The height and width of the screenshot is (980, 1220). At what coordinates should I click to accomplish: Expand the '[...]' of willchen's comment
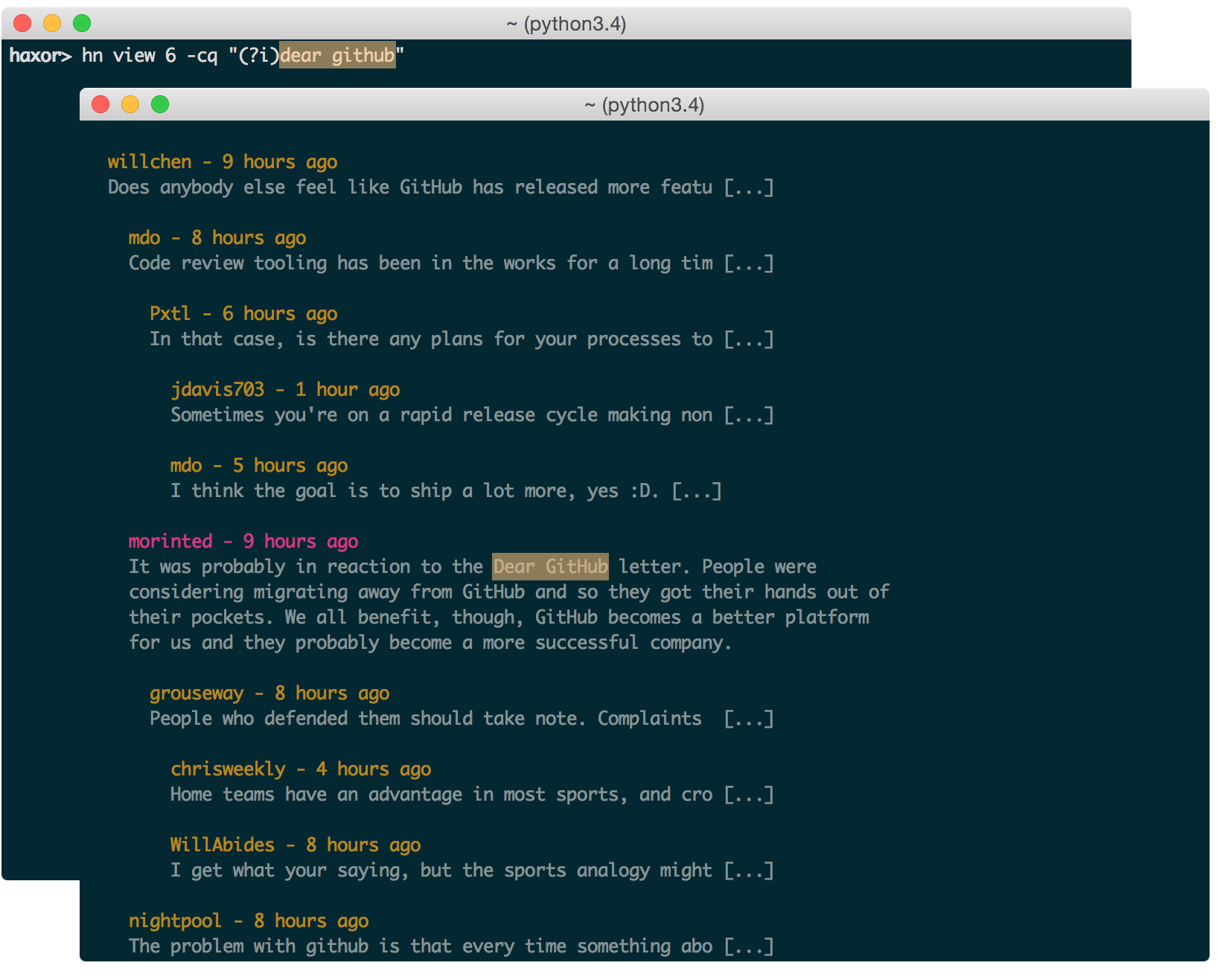tap(749, 188)
